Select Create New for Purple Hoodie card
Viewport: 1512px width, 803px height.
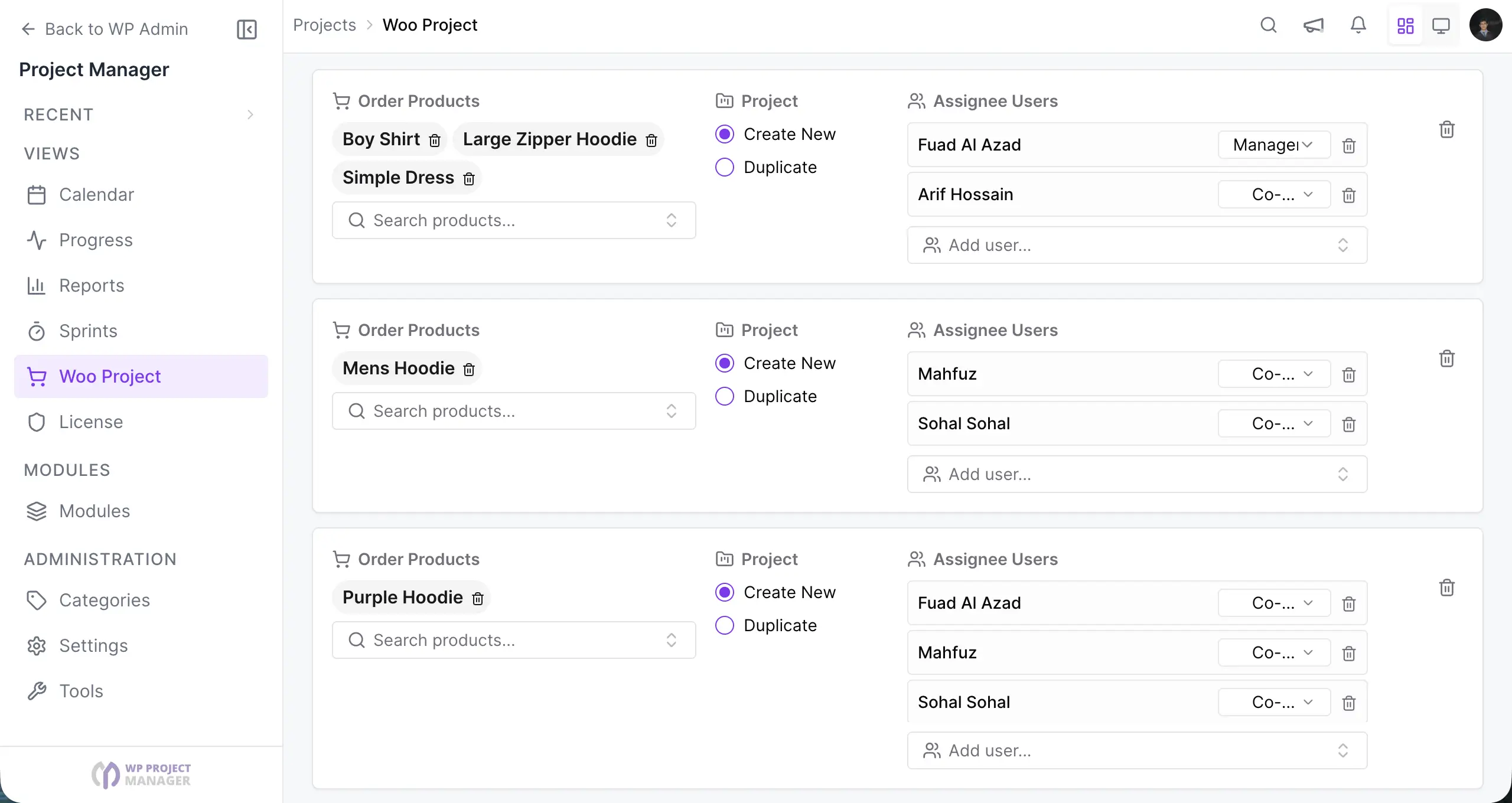tap(725, 592)
